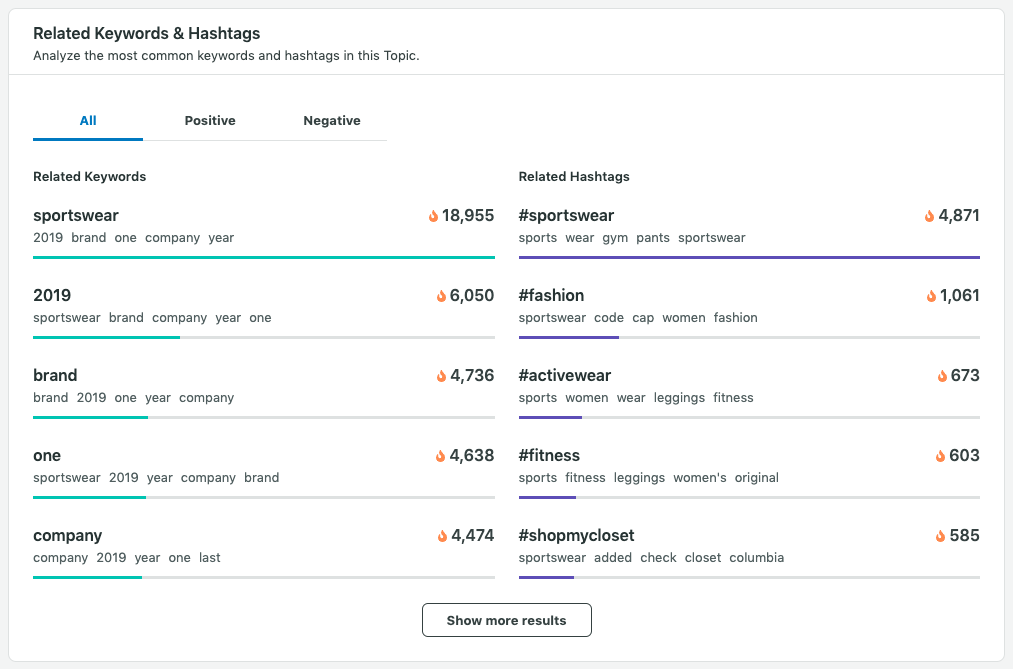
Task: Click the teal bar under the company keyword
Action: tap(88, 577)
